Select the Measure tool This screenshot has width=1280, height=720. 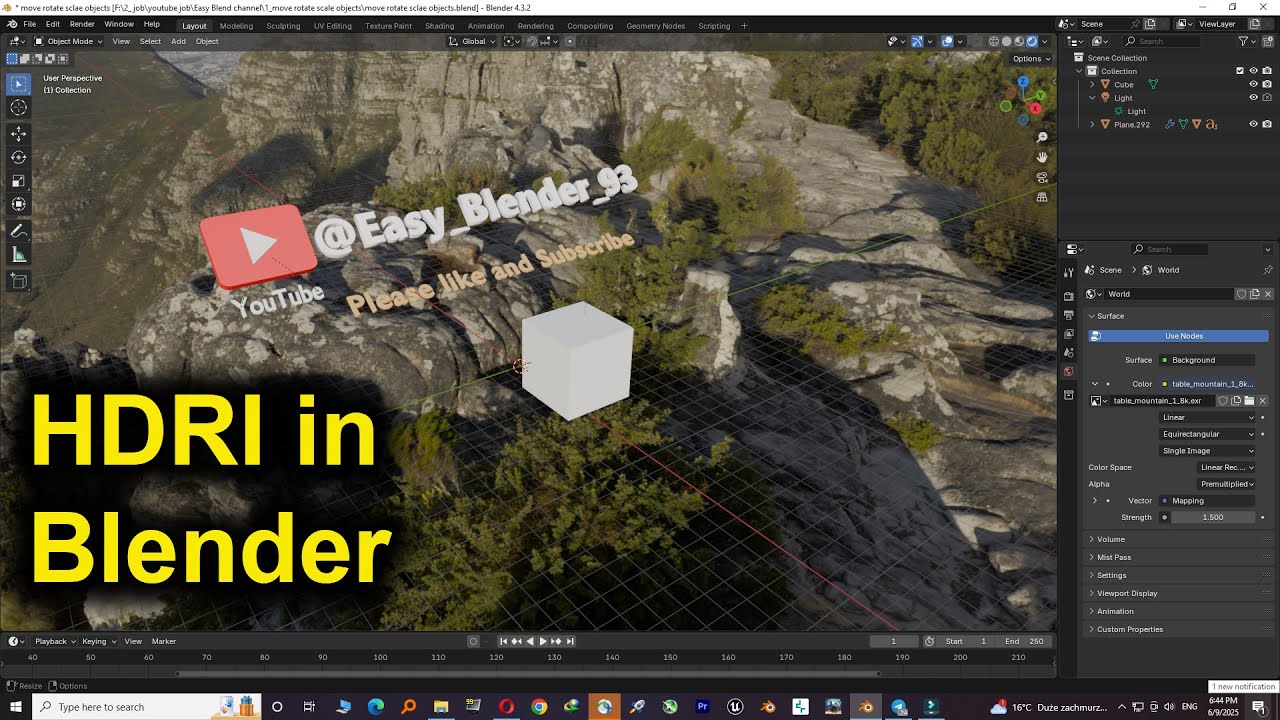click(19, 255)
